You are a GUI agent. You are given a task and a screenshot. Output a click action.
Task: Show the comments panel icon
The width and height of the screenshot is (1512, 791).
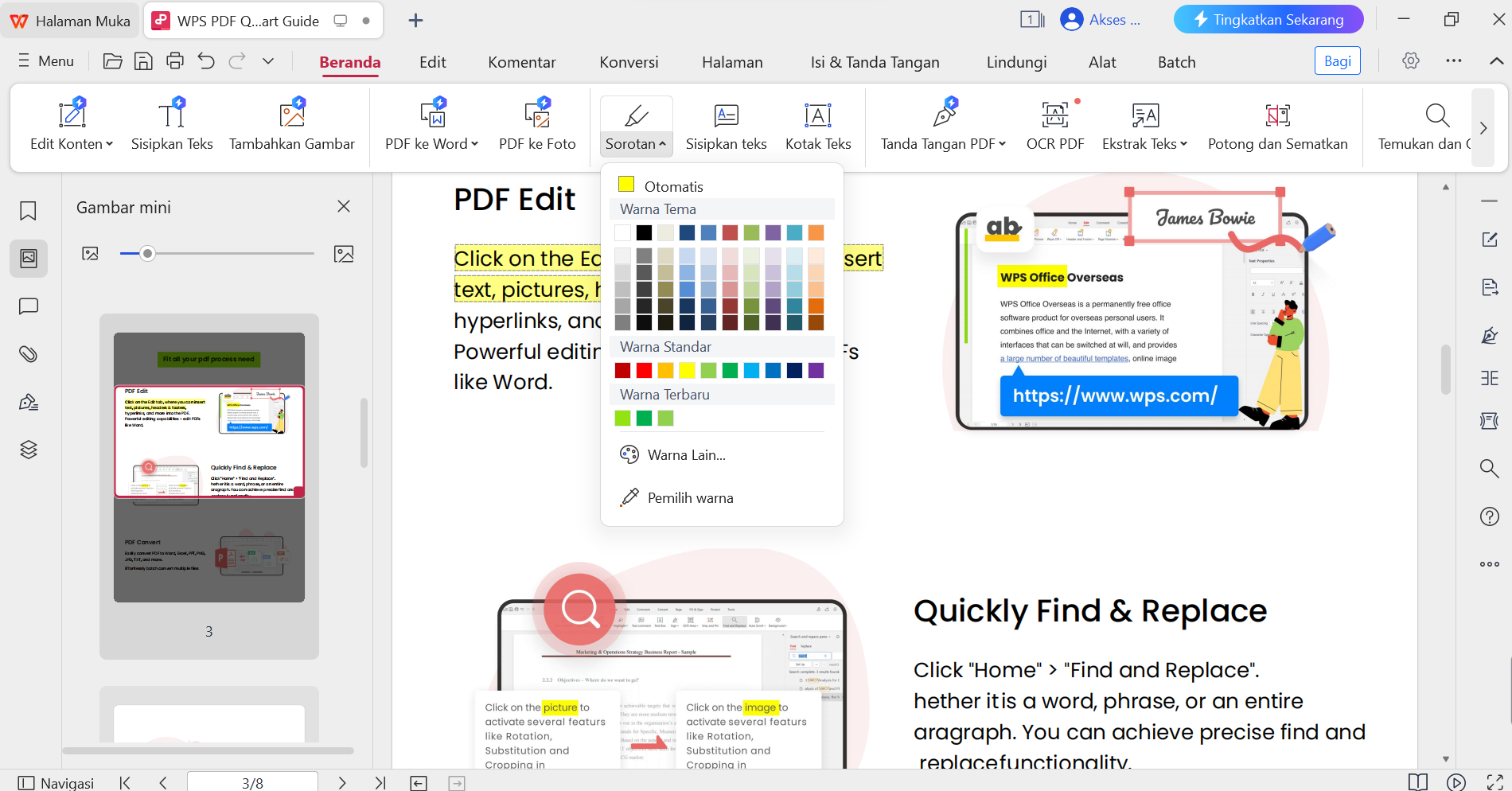(x=29, y=306)
